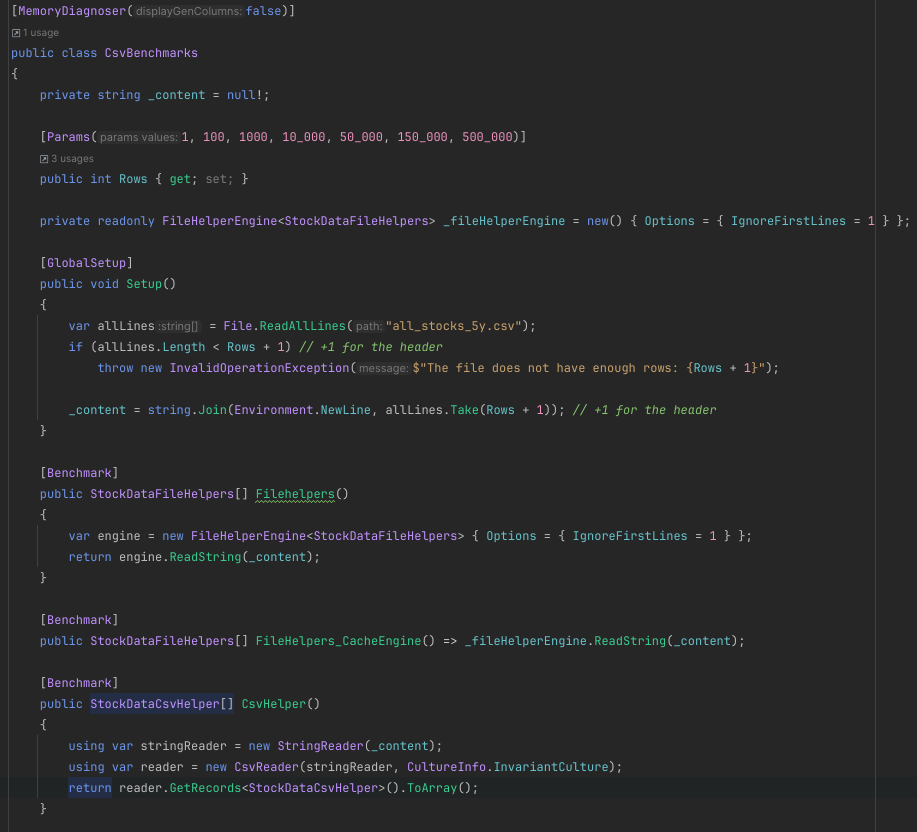The height and width of the screenshot is (832, 917).
Task: Click the throw keyword
Action: [116, 368]
